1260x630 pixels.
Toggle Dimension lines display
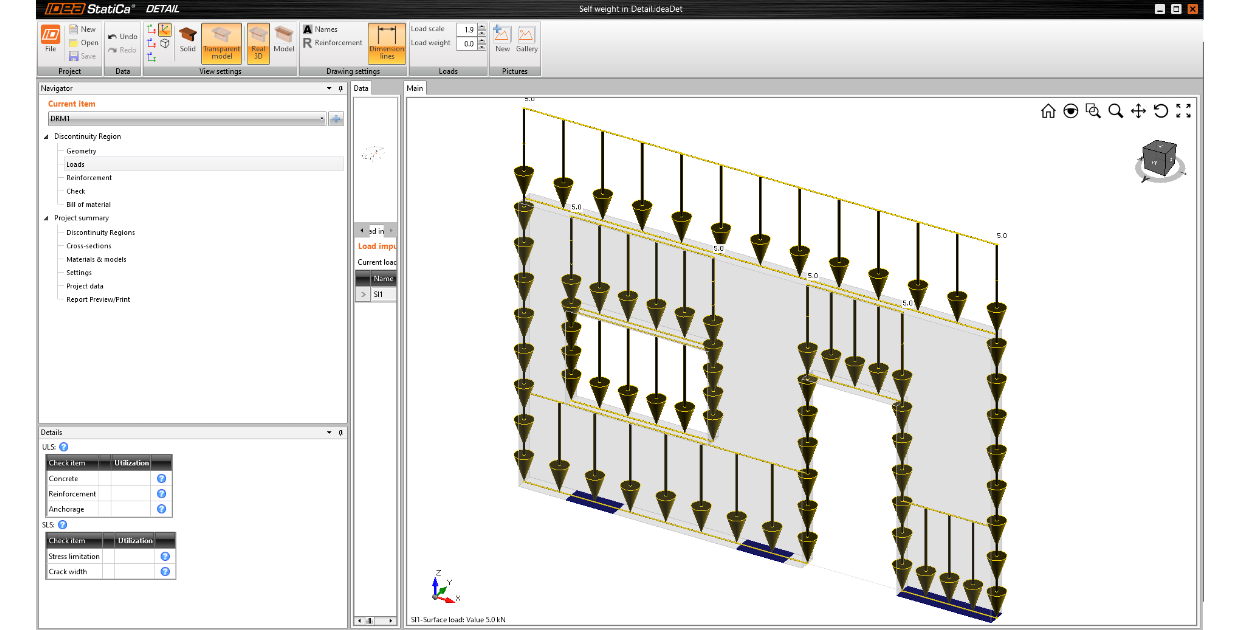(386, 42)
